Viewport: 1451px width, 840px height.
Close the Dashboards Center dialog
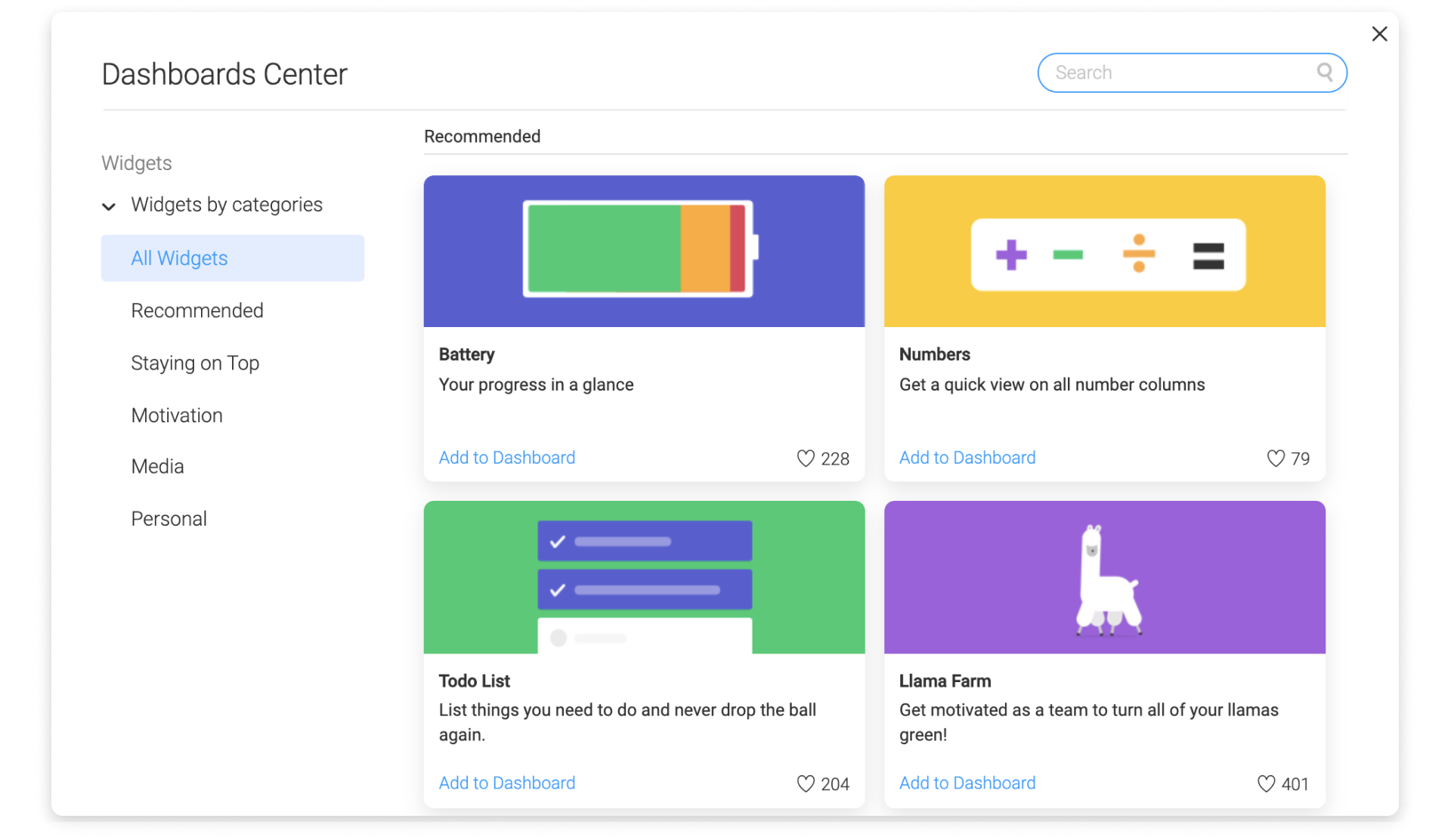[1379, 34]
